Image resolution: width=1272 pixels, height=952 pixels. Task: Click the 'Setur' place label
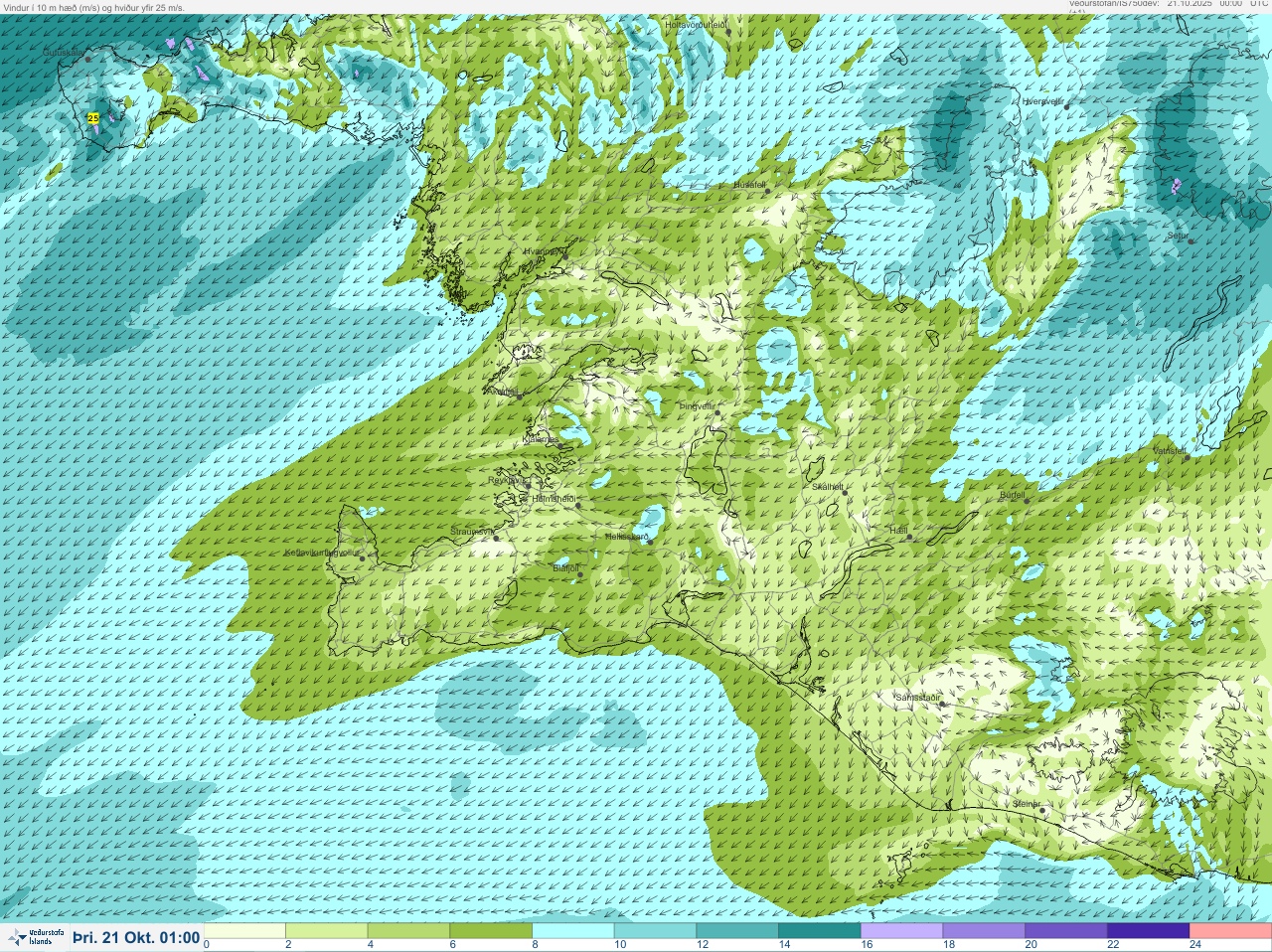[x=1179, y=236]
